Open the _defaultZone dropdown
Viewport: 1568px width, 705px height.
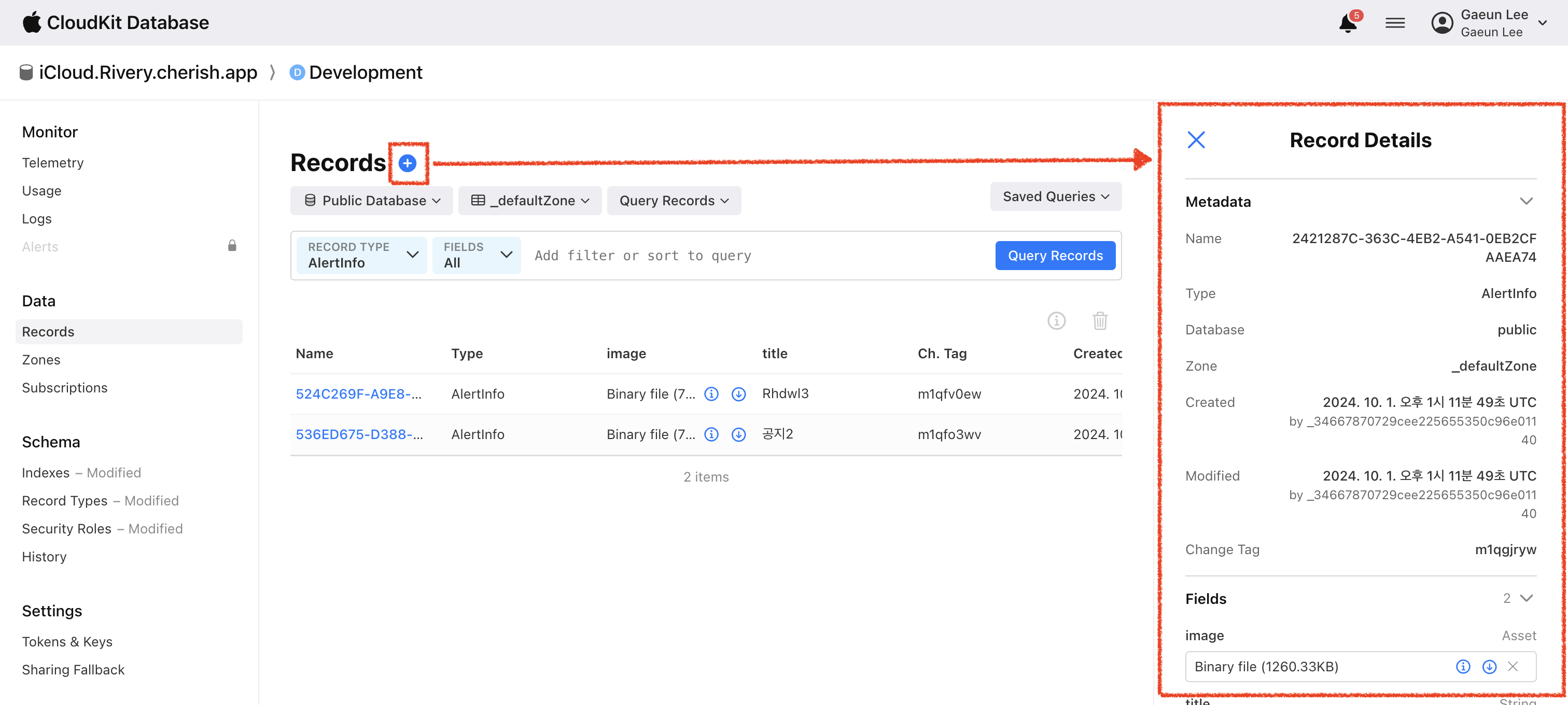point(529,201)
